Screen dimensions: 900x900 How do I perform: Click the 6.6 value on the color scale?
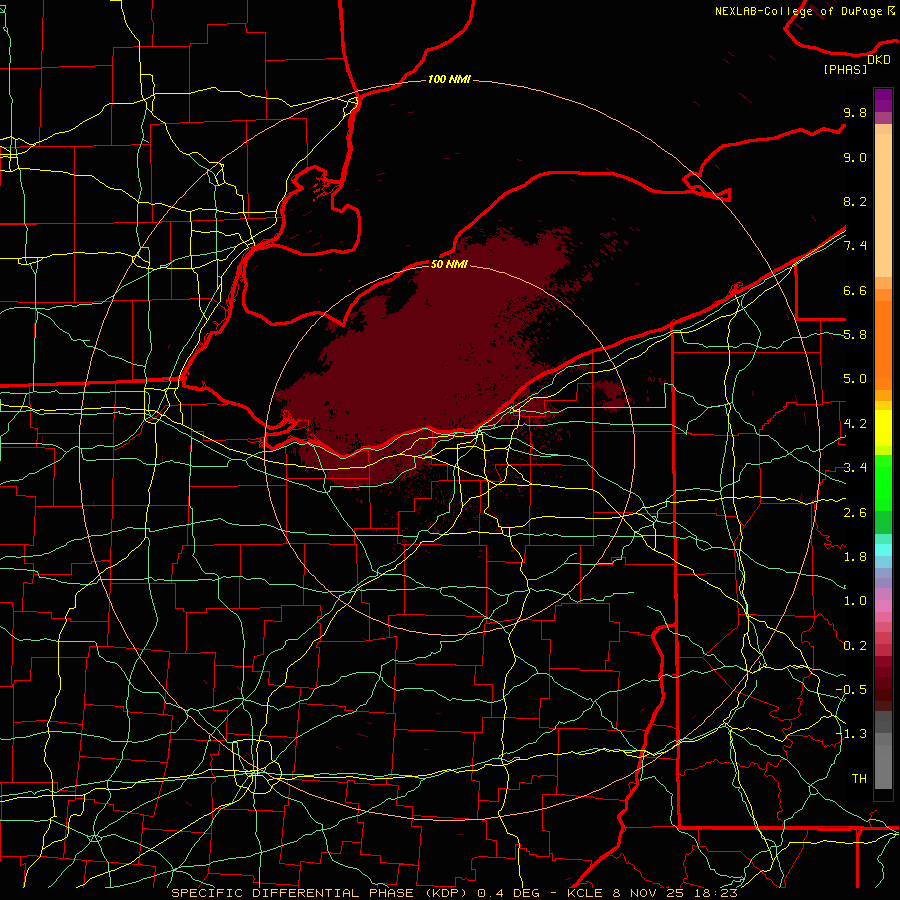tap(855, 291)
